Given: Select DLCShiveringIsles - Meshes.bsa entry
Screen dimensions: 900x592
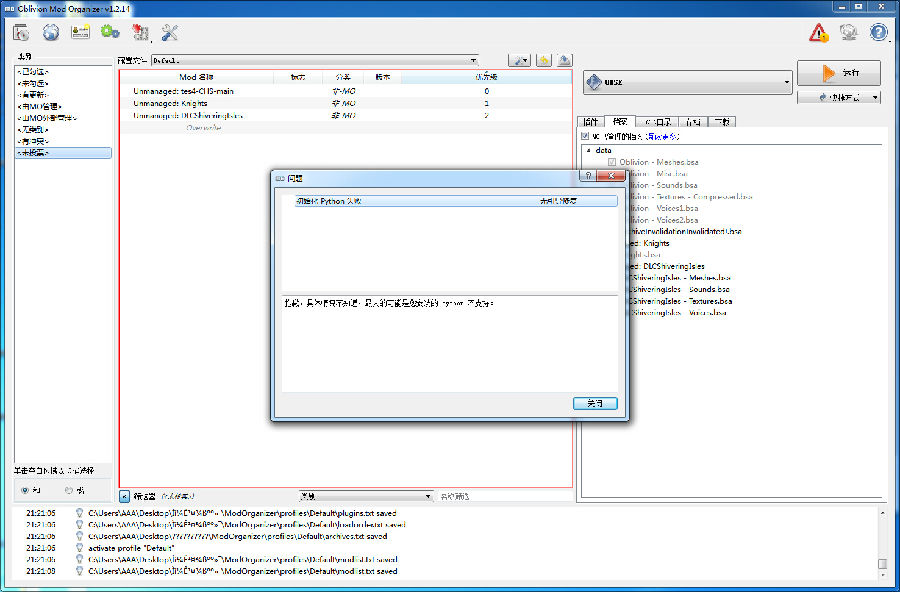Looking at the screenshot, I should [x=680, y=278].
